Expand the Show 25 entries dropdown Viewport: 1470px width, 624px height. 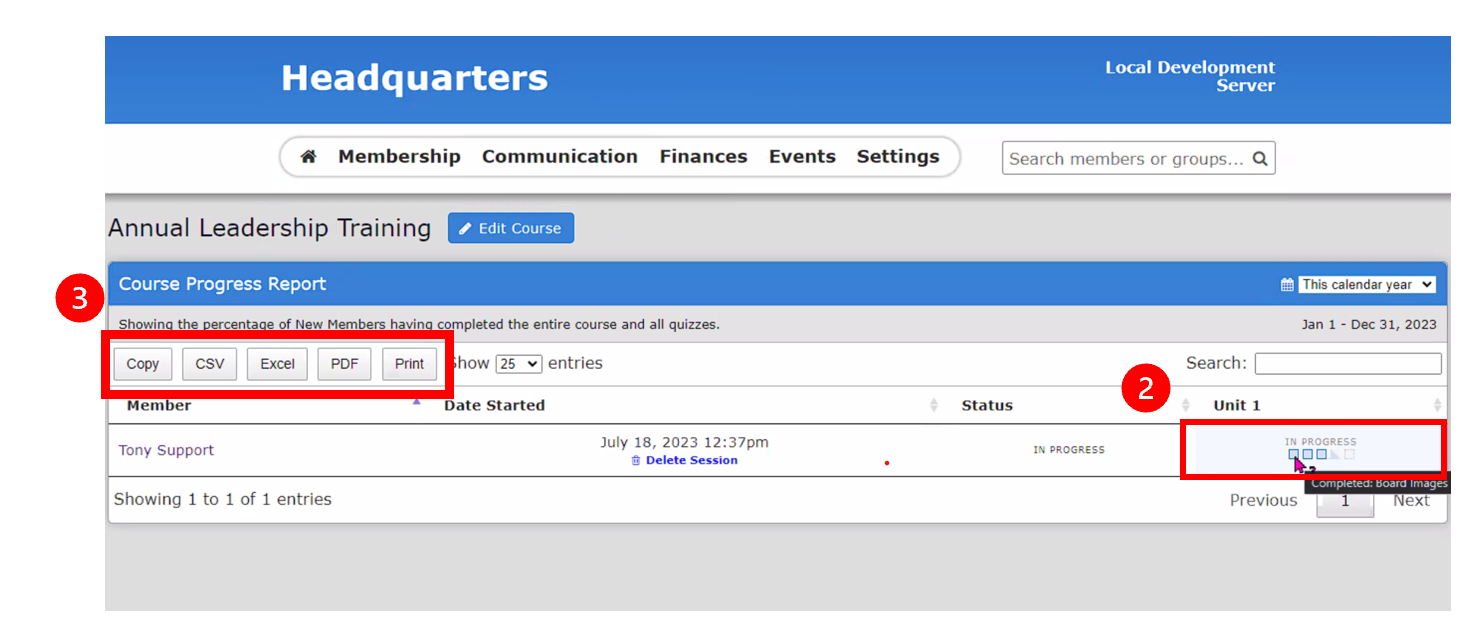click(519, 364)
